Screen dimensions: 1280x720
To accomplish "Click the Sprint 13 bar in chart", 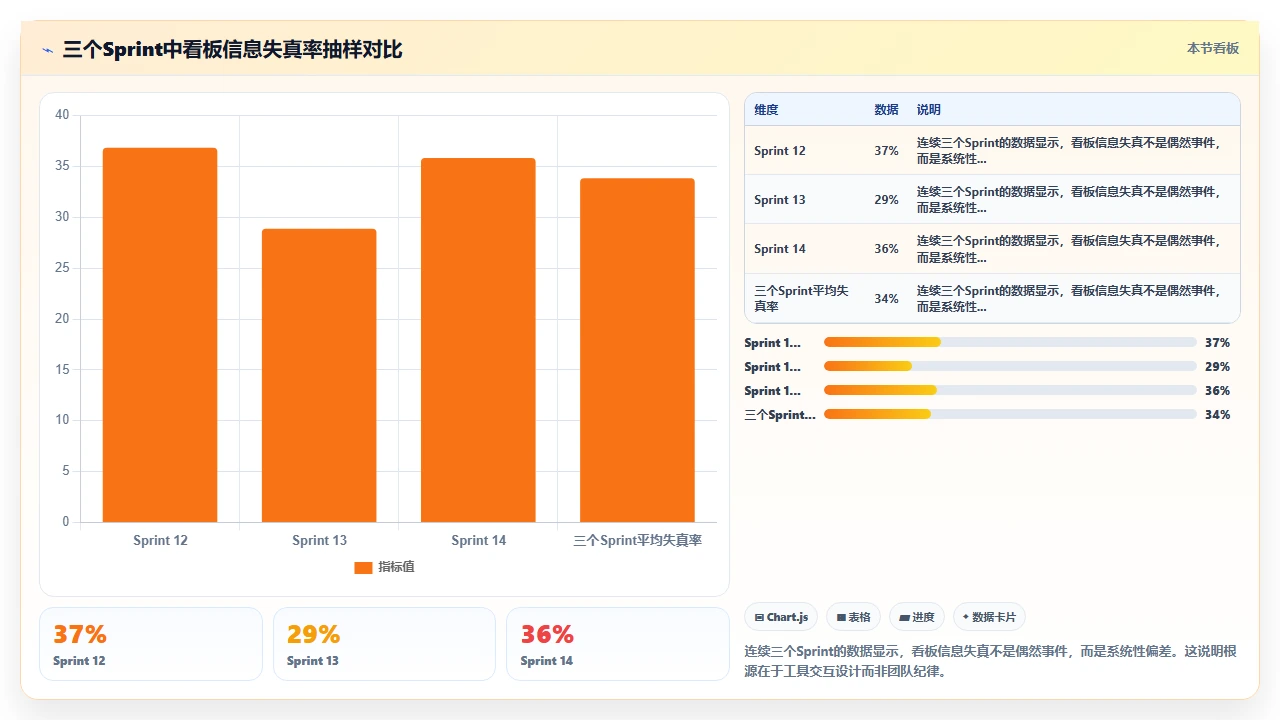I will (x=319, y=375).
